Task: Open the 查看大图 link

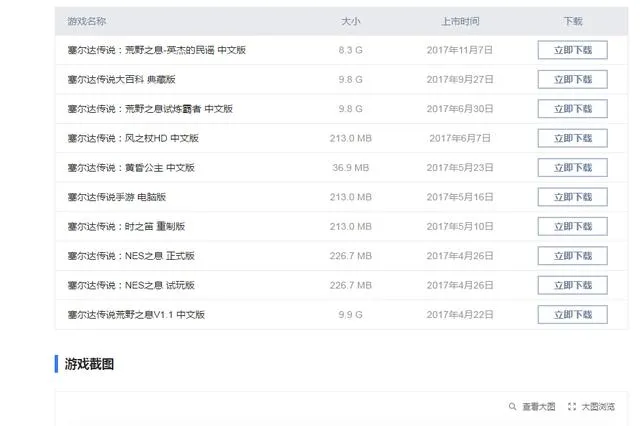Action: point(539,406)
